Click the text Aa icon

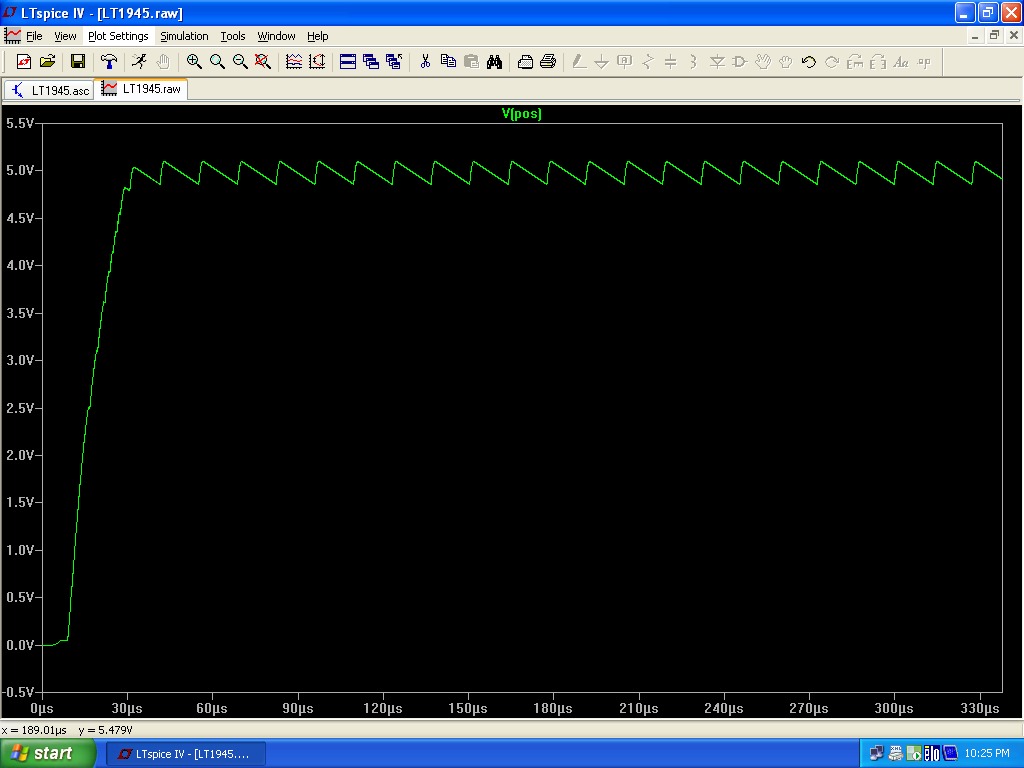pyautogui.click(x=901, y=61)
